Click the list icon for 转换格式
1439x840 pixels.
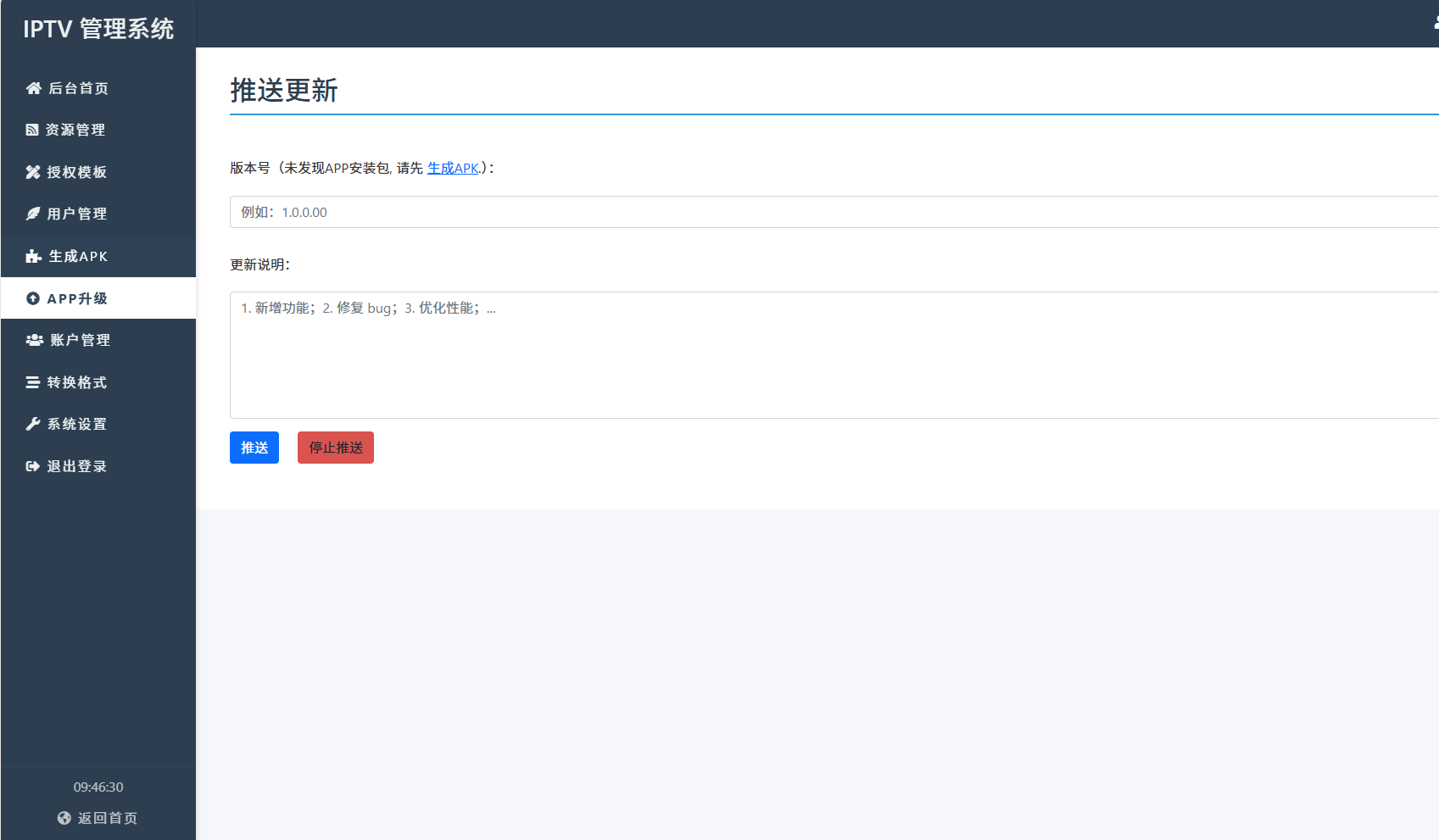pos(32,381)
